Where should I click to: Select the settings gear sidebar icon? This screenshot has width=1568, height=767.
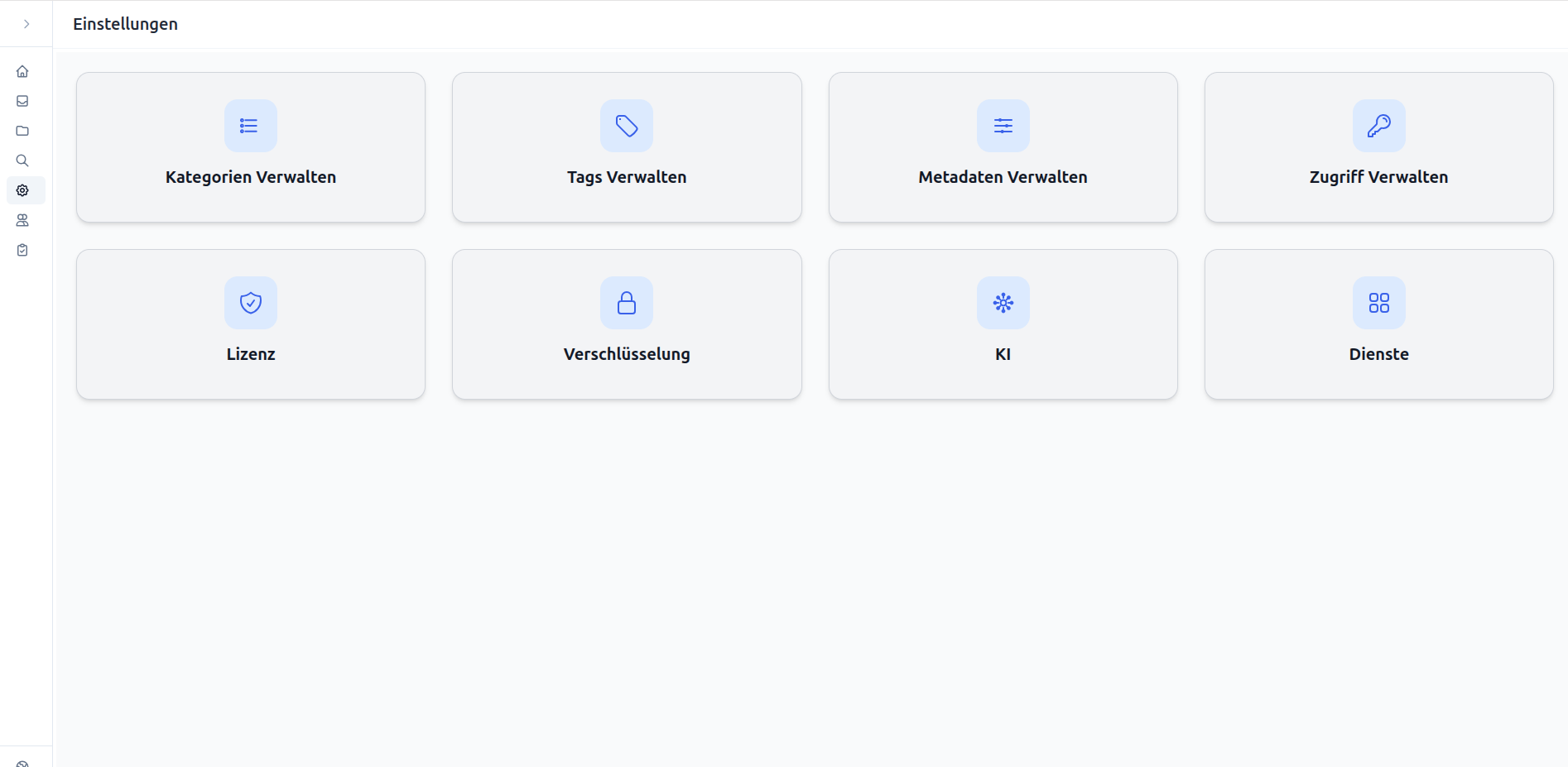22,190
